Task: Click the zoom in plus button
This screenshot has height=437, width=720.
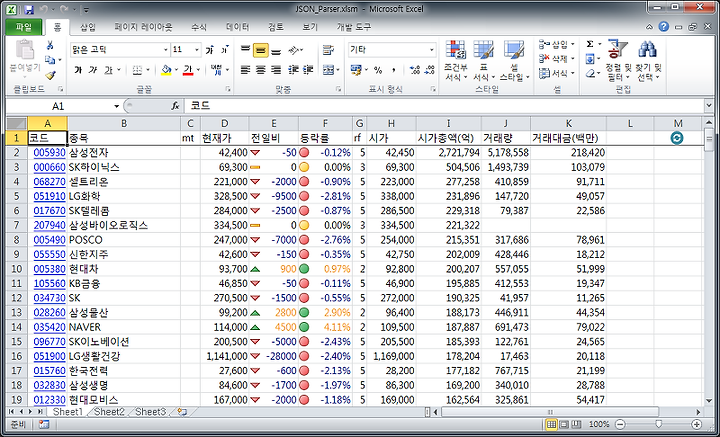Action: pos(697,424)
